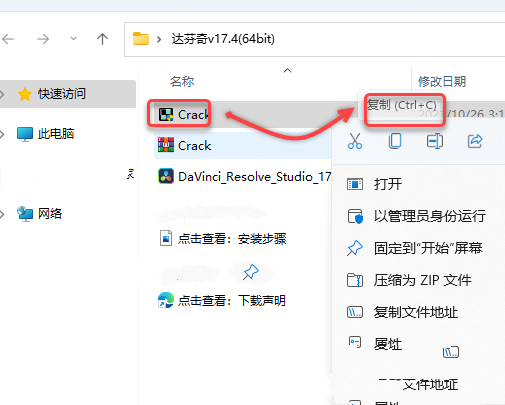Click the Cut scissors icon
This screenshot has height=405, width=505.
(x=355, y=141)
